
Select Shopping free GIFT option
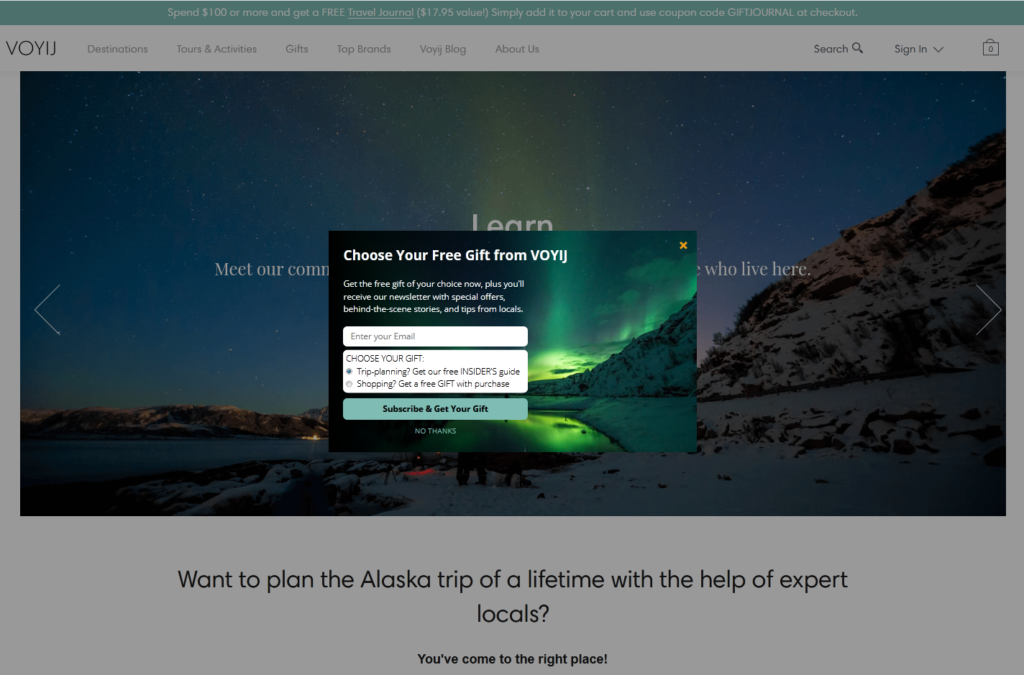tap(349, 384)
